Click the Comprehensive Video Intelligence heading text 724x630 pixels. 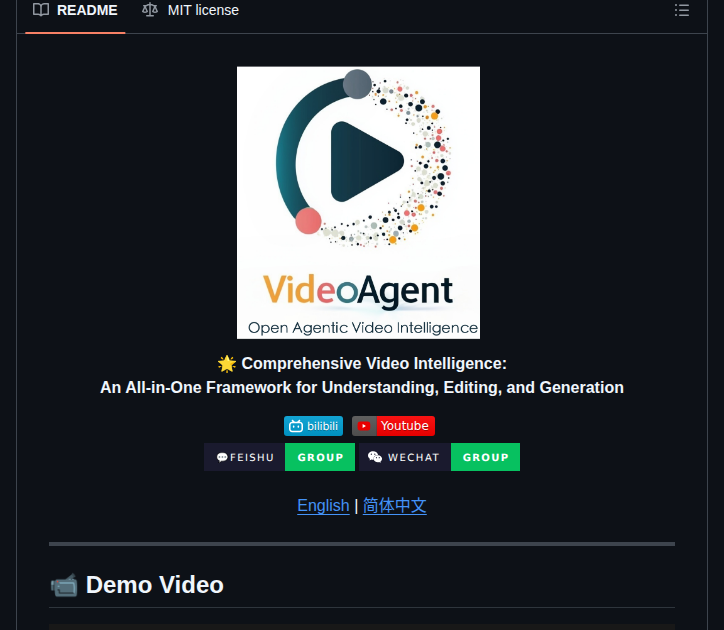[x=374, y=363]
